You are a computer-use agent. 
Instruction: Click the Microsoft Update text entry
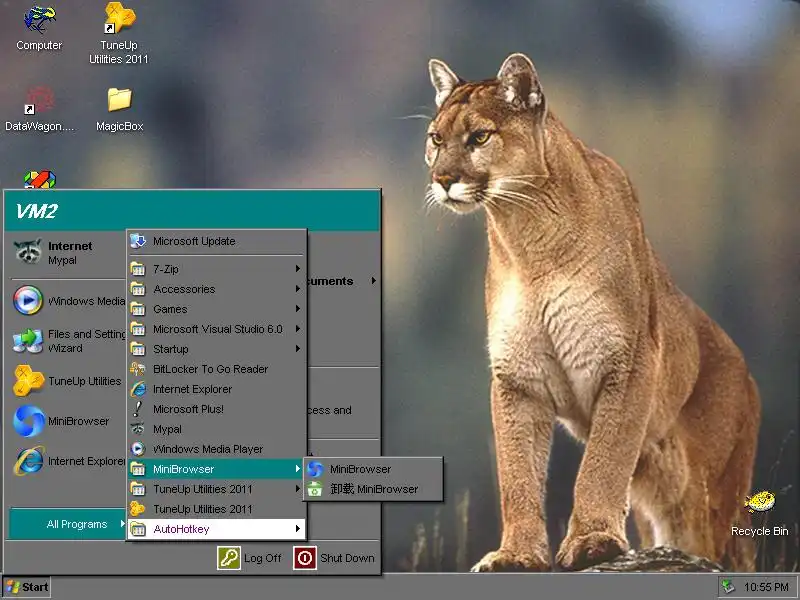(x=194, y=241)
